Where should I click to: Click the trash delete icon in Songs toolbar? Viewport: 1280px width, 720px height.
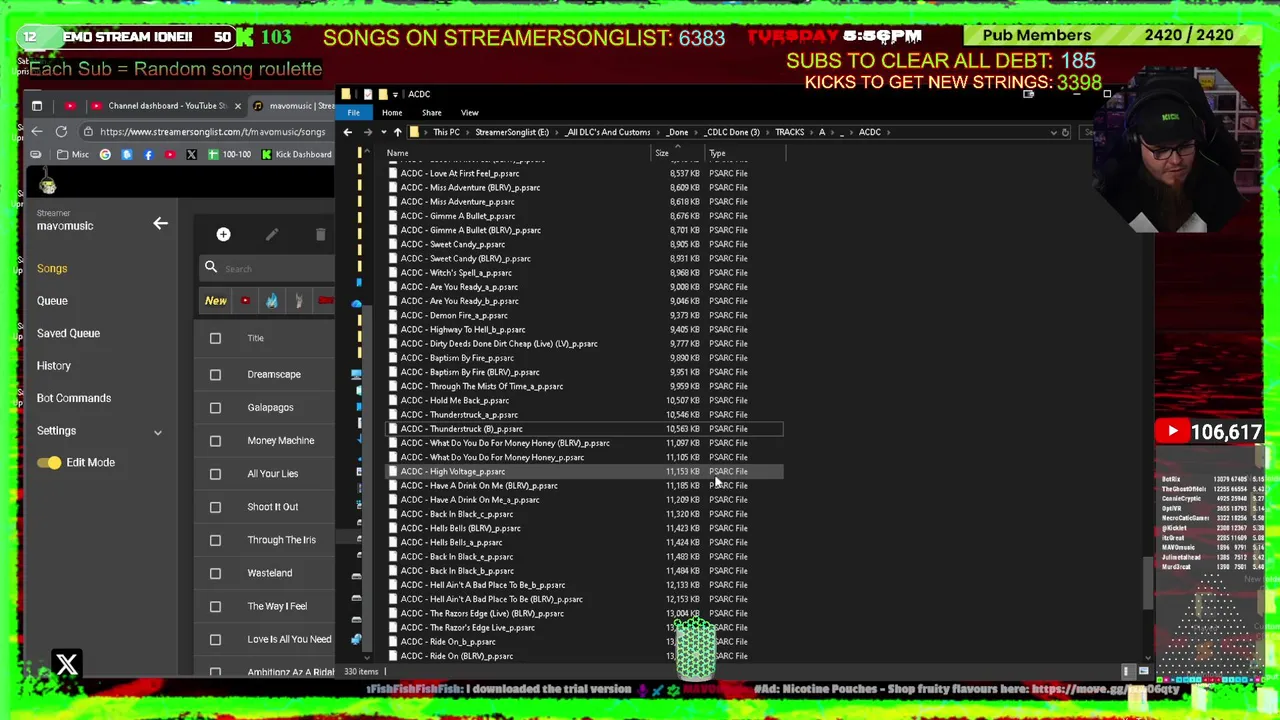[x=320, y=234]
